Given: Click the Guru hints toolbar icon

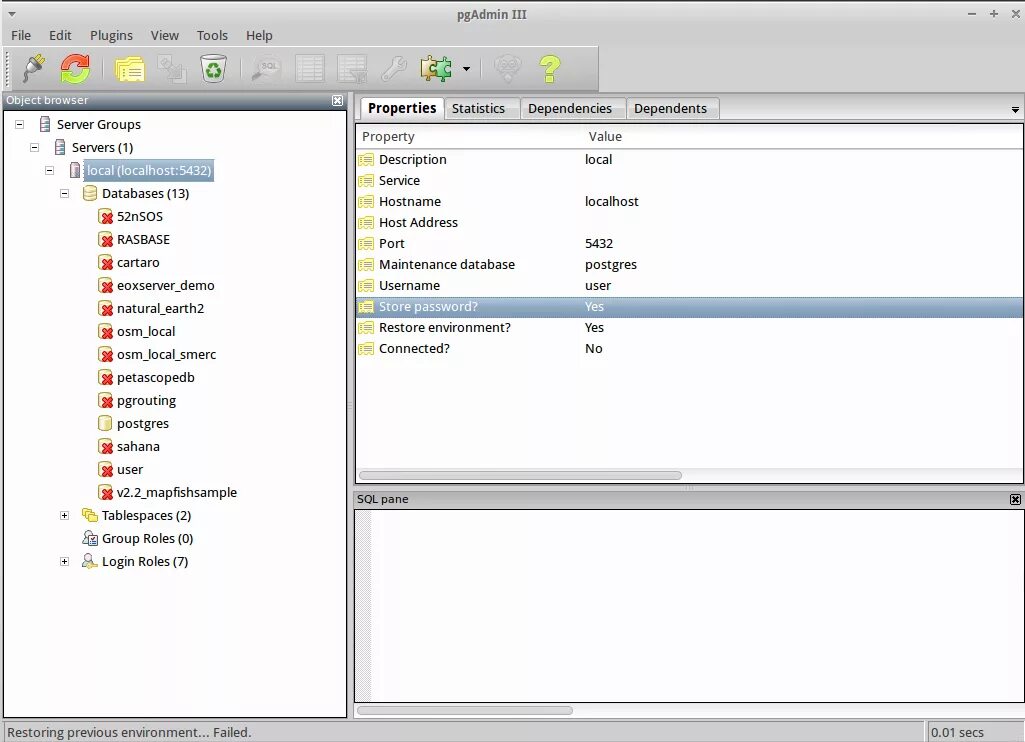Looking at the screenshot, I should pos(507,69).
